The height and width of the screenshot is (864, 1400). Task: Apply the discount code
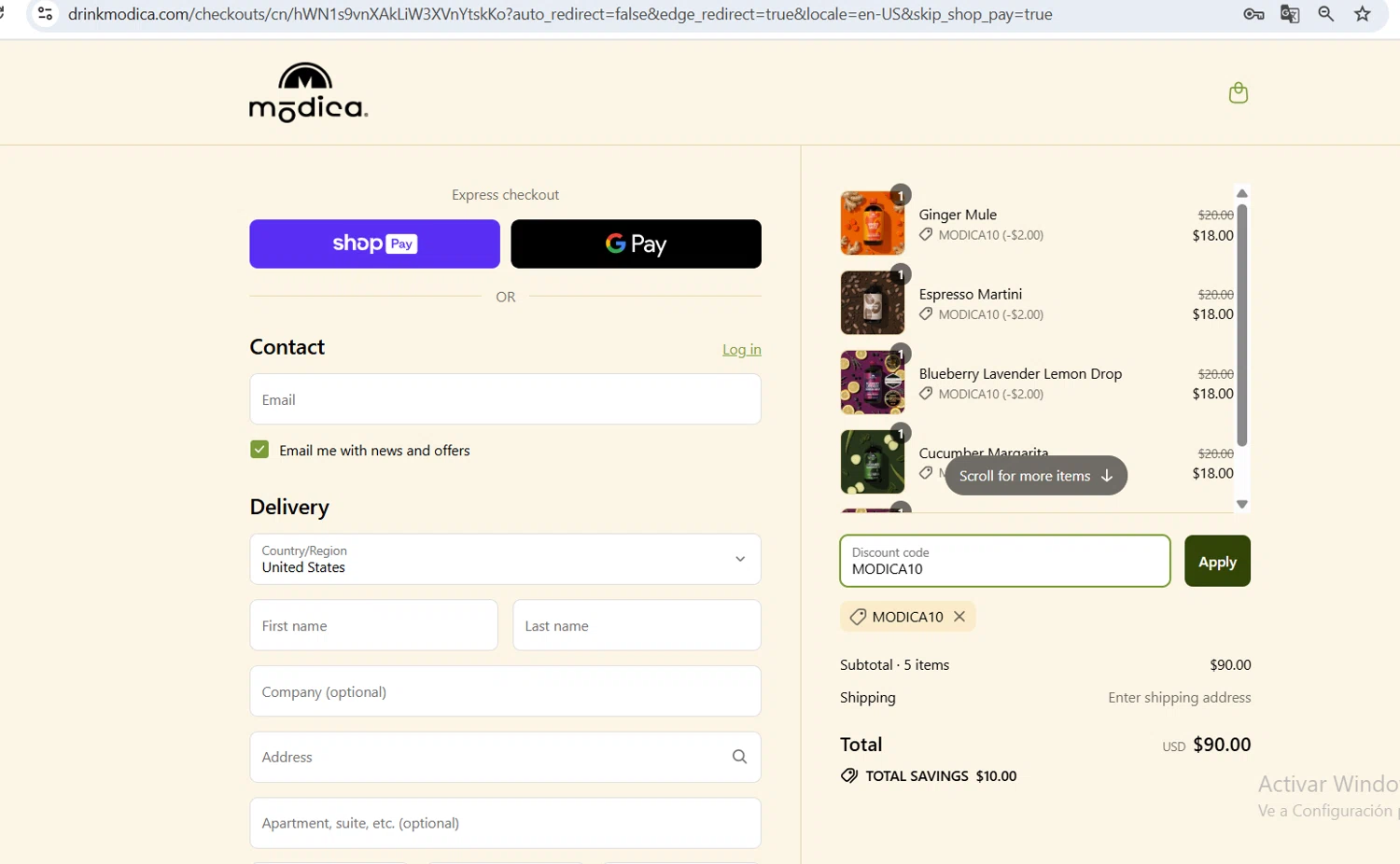[x=1217, y=561]
